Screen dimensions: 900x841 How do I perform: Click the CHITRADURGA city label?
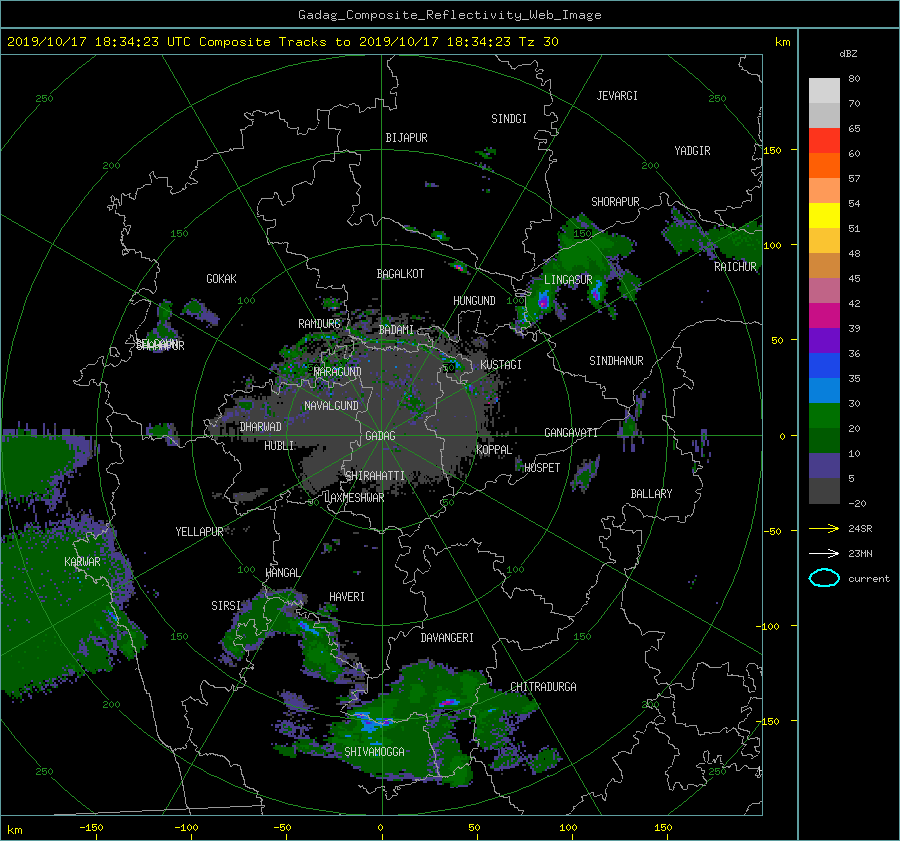[543, 687]
